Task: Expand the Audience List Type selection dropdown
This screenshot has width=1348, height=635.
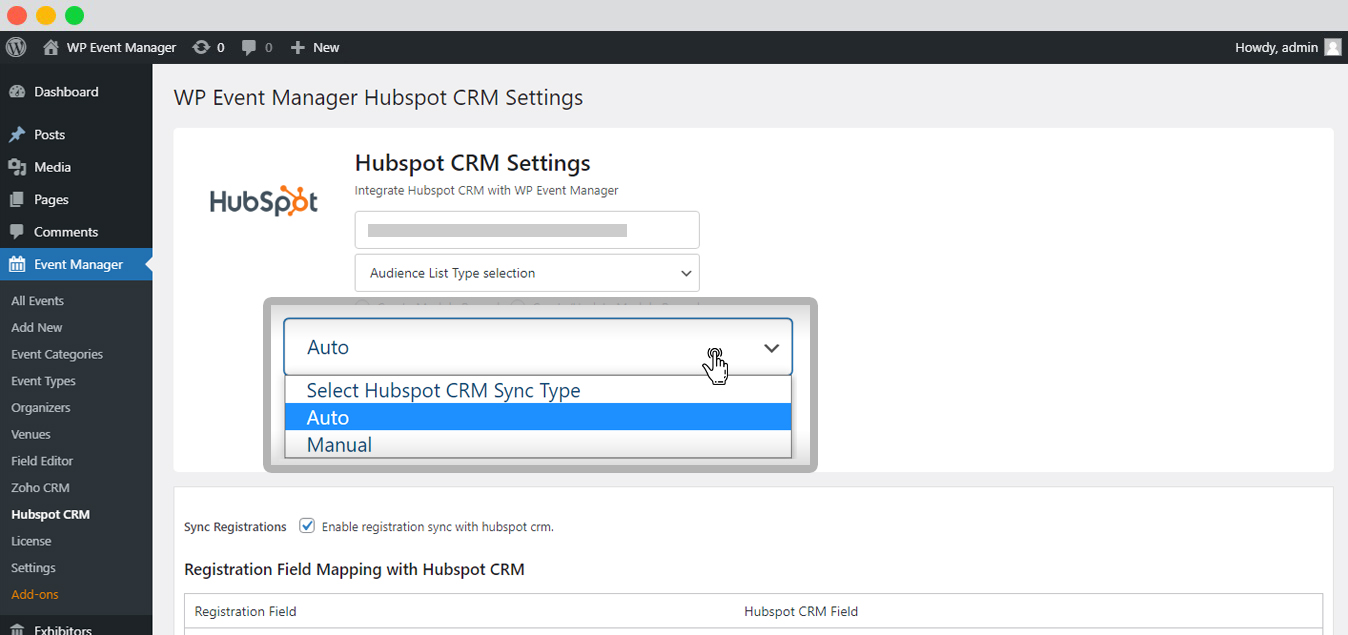Action: coord(527,273)
